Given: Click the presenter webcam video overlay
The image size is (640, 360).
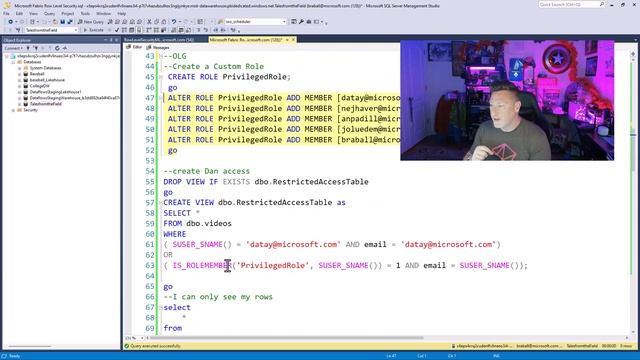Looking at the screenshot, I should pyautogui.click(x=507, y=100).
